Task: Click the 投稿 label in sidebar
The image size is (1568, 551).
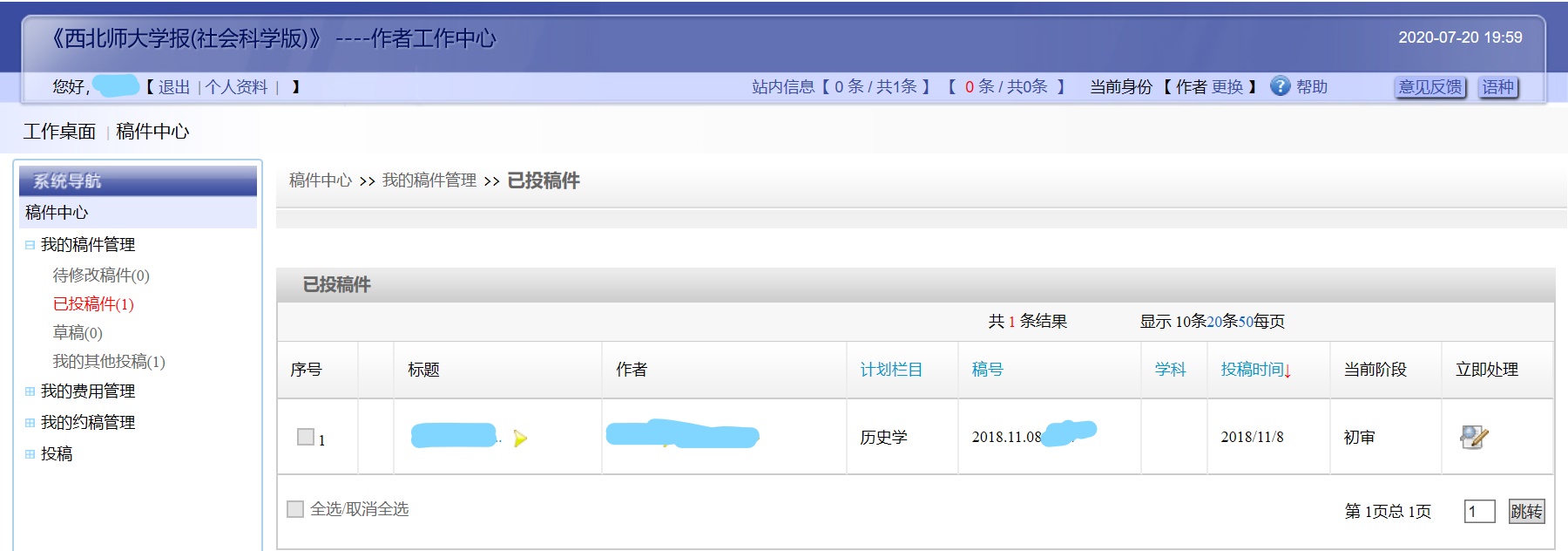Action: (57, 454)
